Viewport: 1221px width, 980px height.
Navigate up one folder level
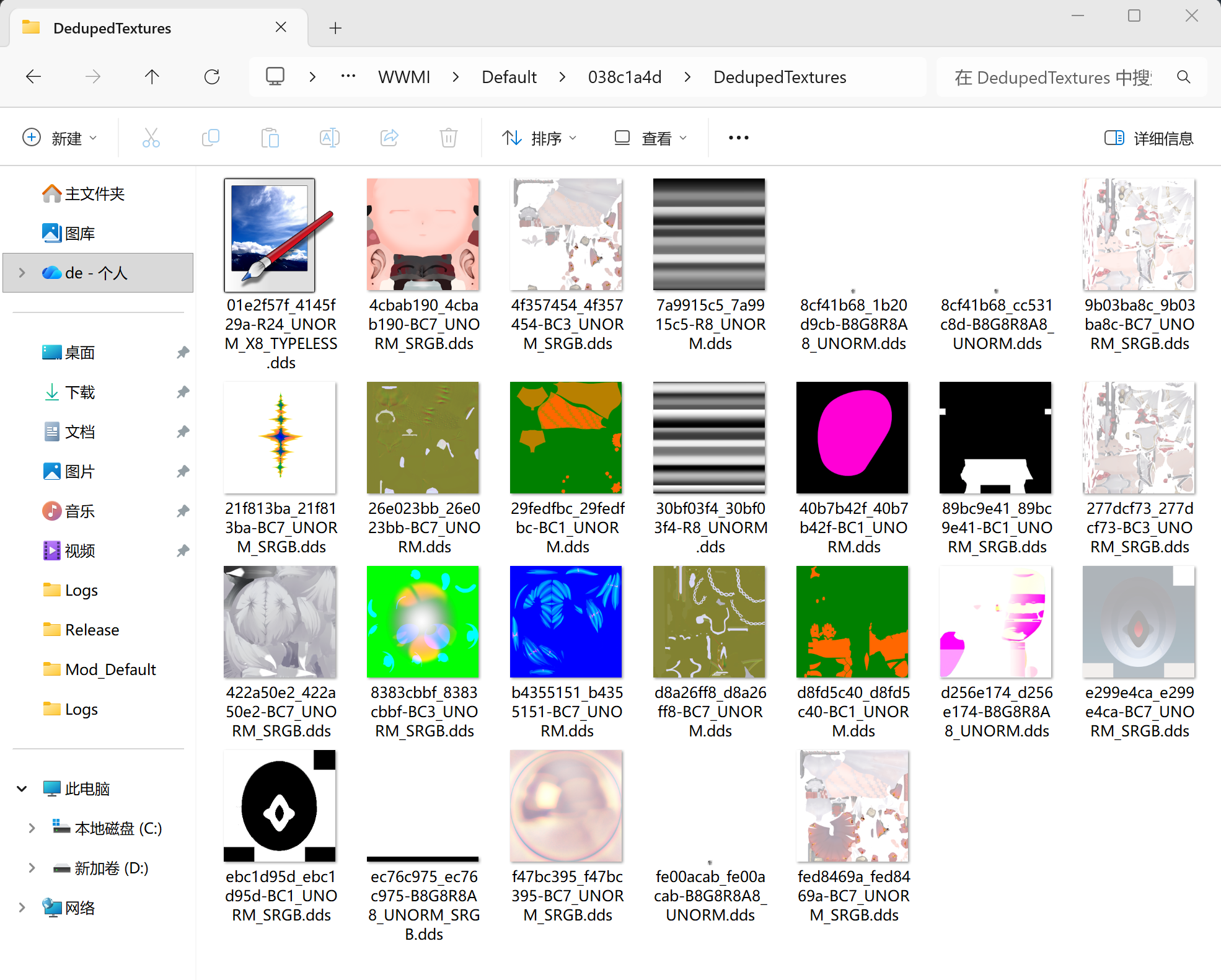click(152, 77)
